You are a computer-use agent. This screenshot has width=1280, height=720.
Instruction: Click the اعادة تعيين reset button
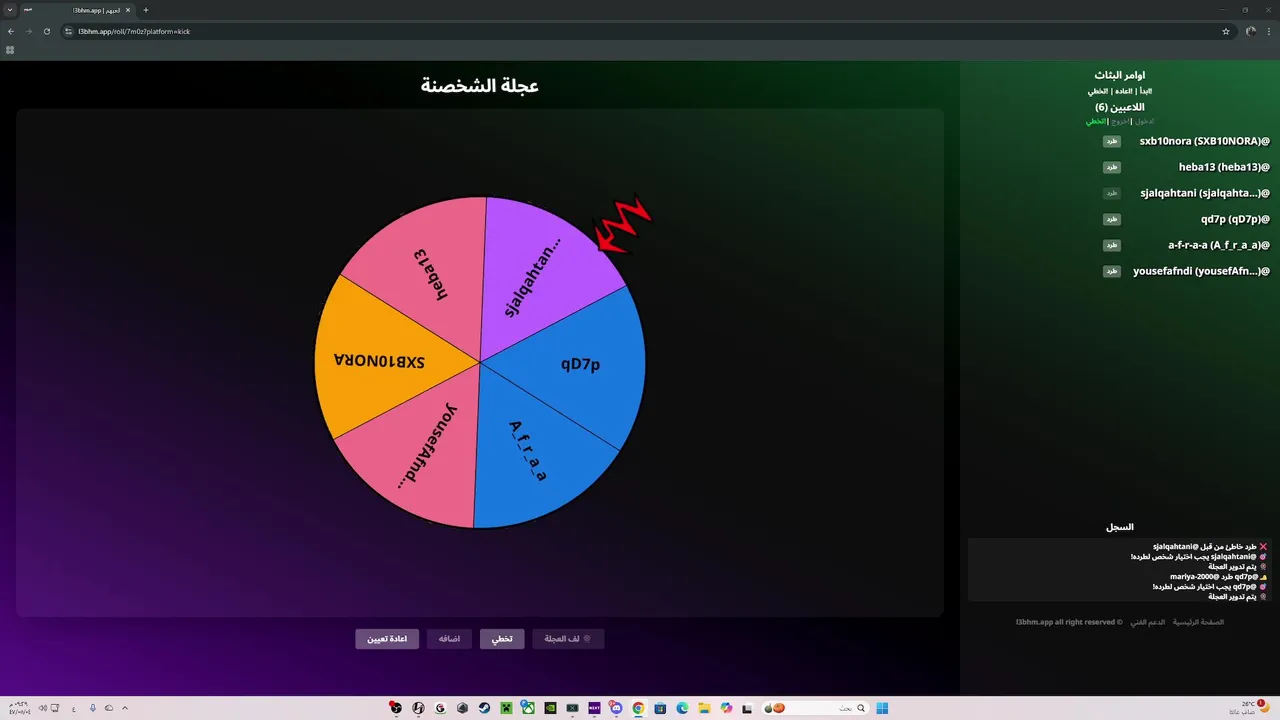tap(387, 639)
